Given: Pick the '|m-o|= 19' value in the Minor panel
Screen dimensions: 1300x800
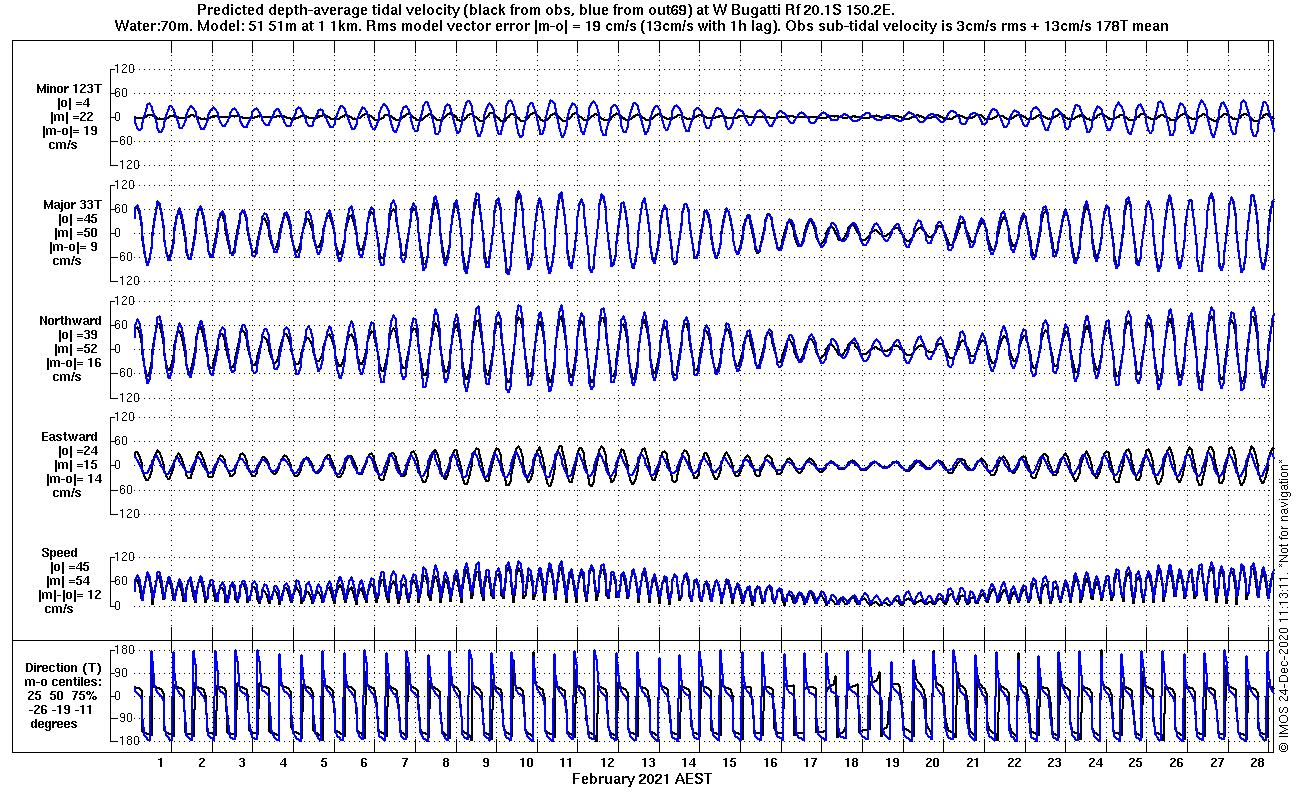Looking at the screenshot, I should click(69, 131).
